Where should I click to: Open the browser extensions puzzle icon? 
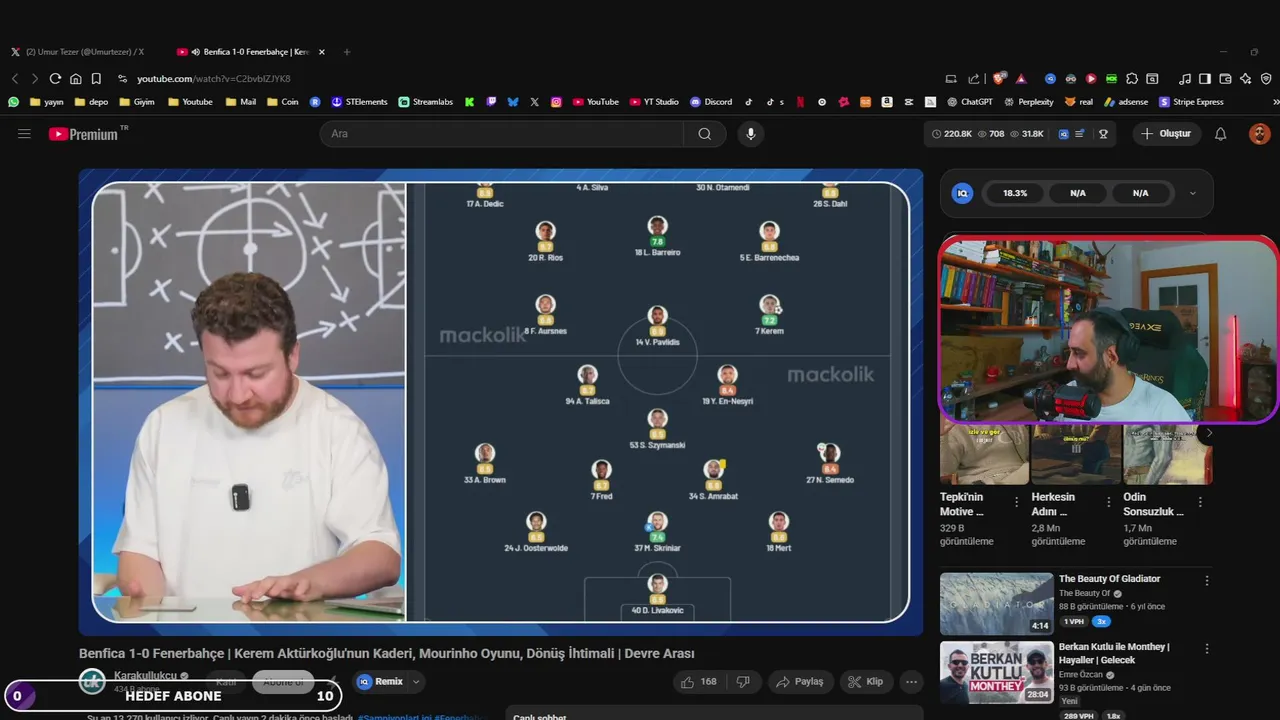(1132, 79)
